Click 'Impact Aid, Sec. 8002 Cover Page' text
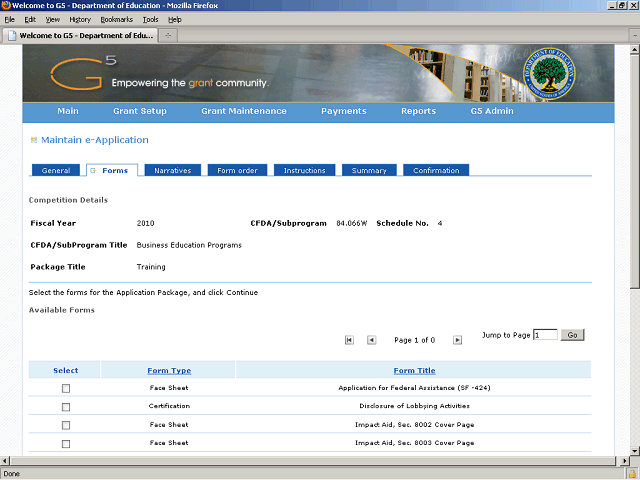The image size is (640, 480). click(x=414, y=424)
